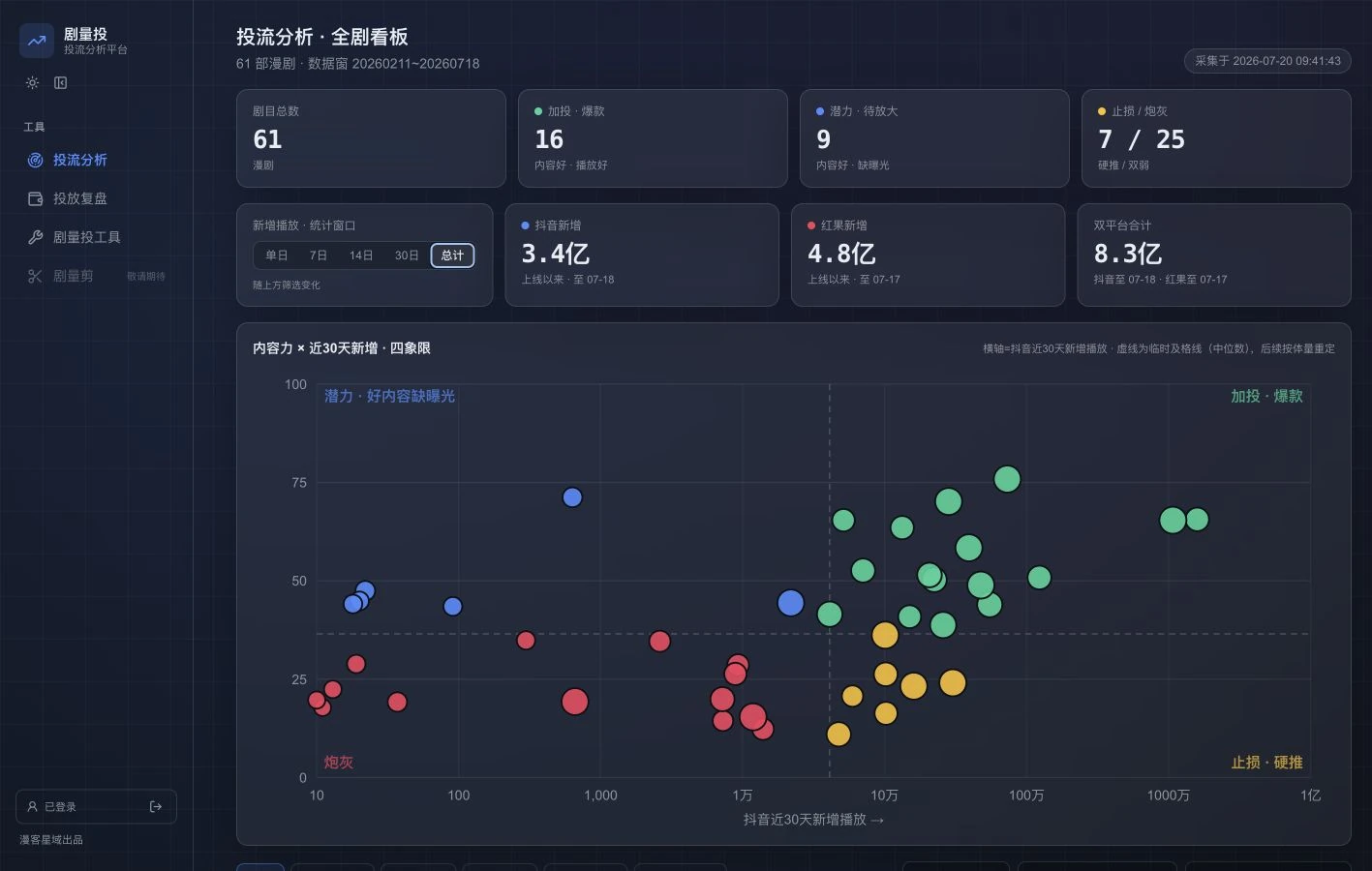
Task: Click the 止损 / 炮灰 summary card
Action: point(1216,138)
